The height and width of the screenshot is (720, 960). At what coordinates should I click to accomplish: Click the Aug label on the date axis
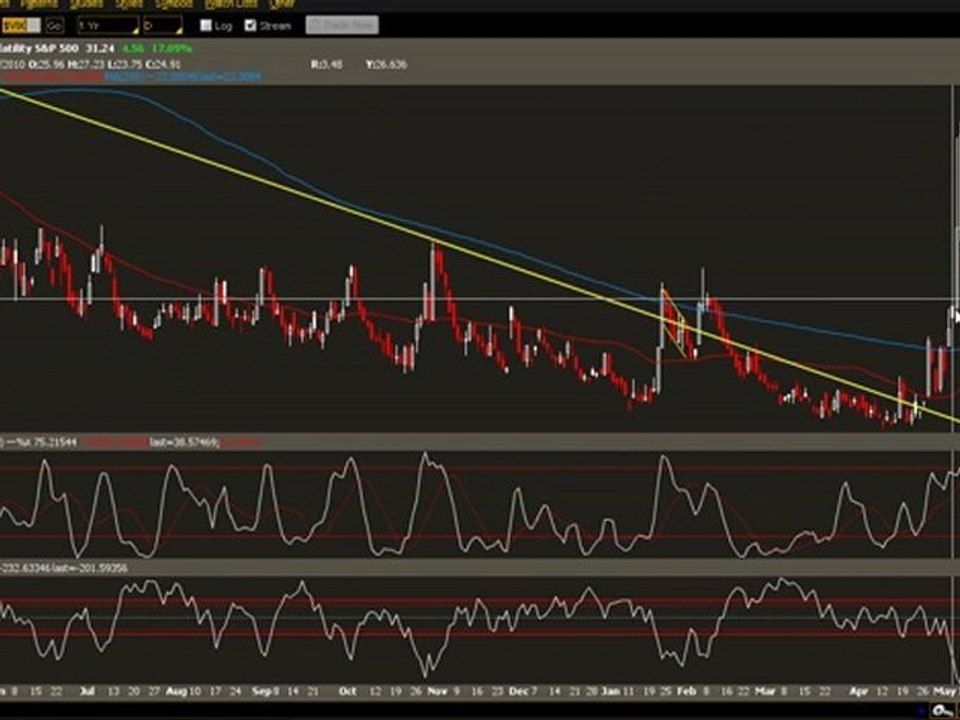coord(176,691)
